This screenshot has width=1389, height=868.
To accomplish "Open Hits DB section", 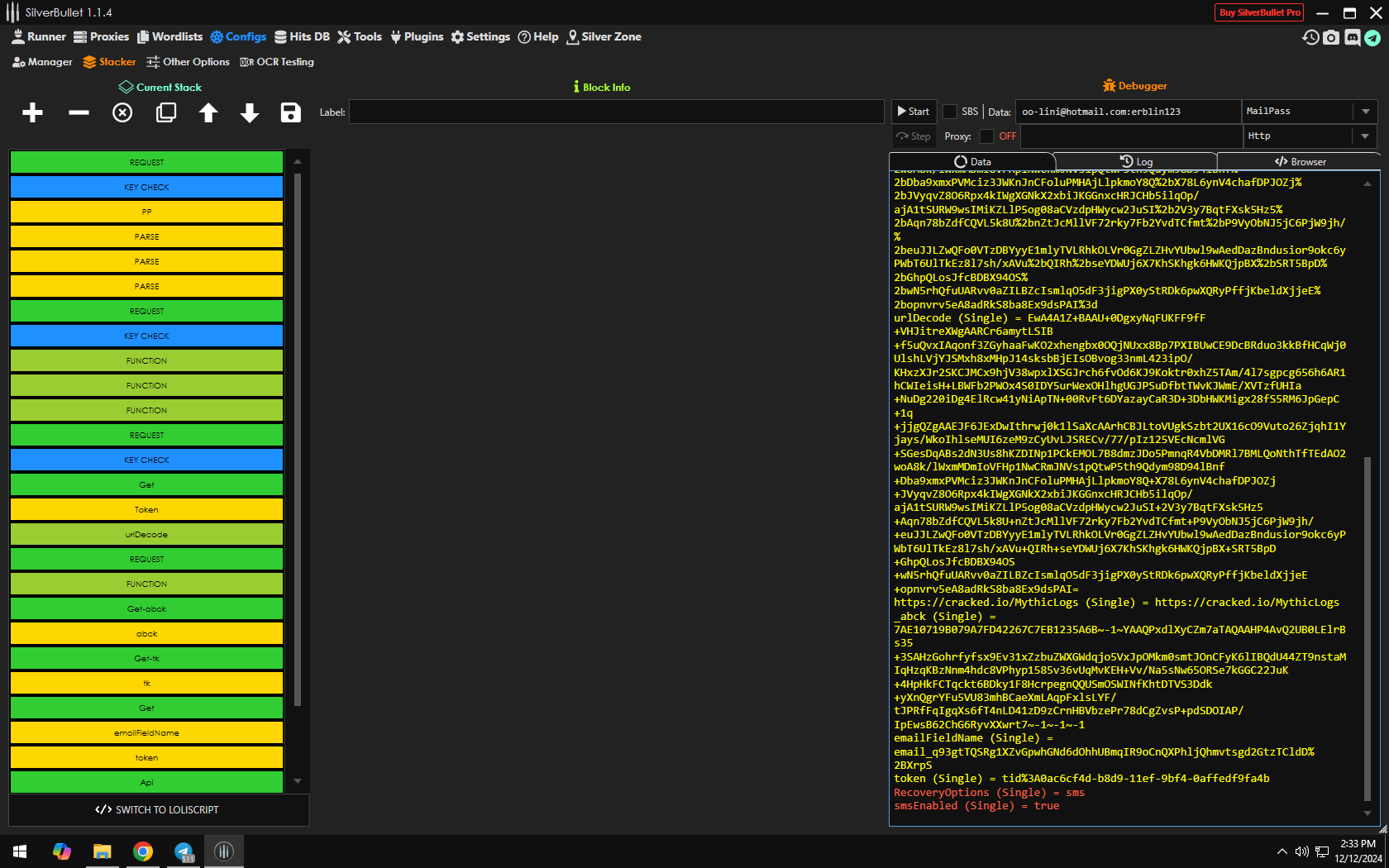I will [302, 36].
